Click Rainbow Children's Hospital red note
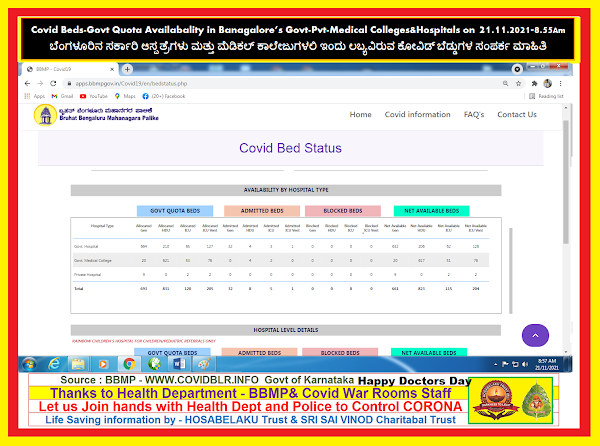This screenshot has height=446, width=600. [x=144, y=341]
